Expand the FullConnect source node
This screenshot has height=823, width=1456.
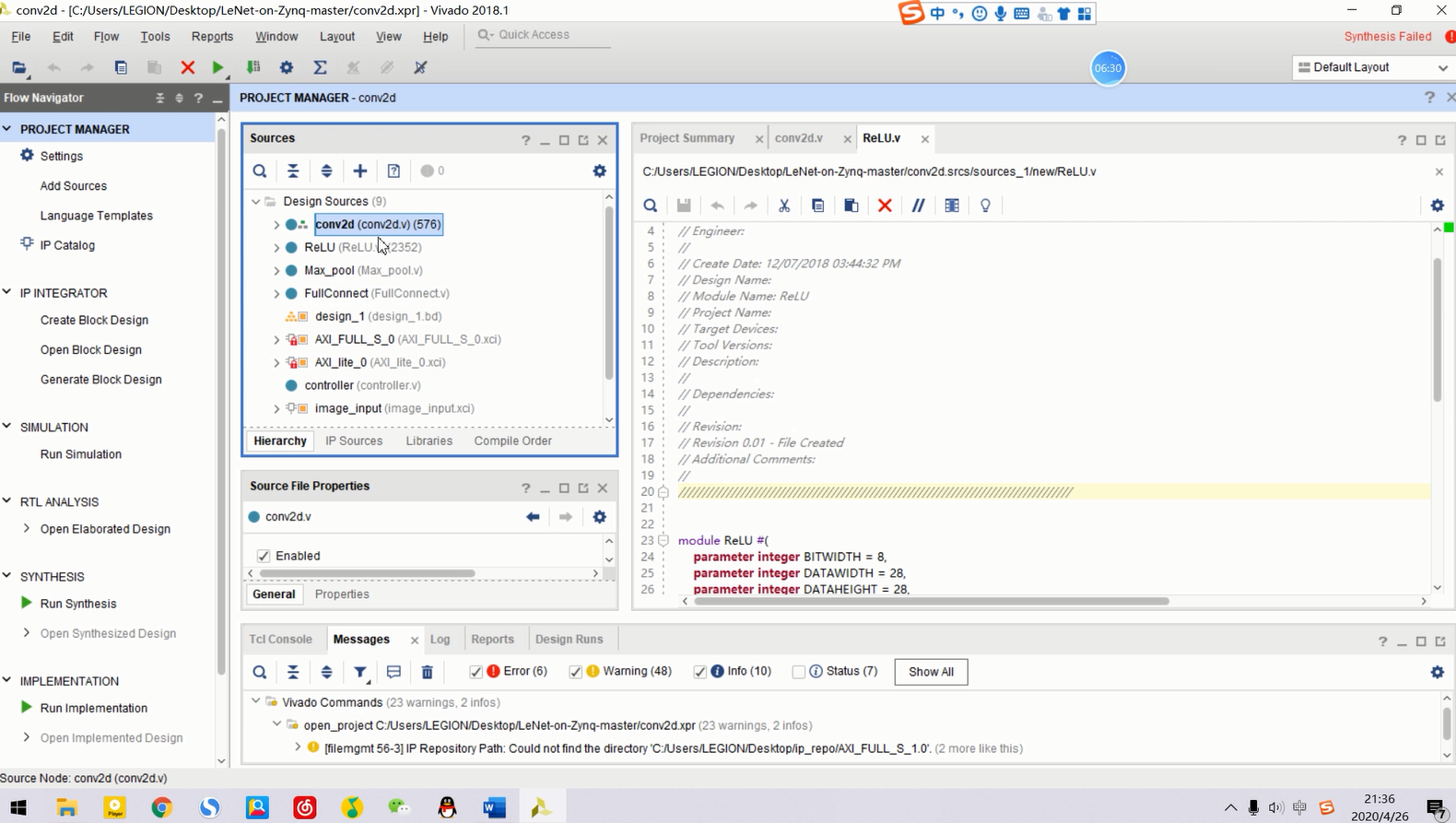(276, 294)
